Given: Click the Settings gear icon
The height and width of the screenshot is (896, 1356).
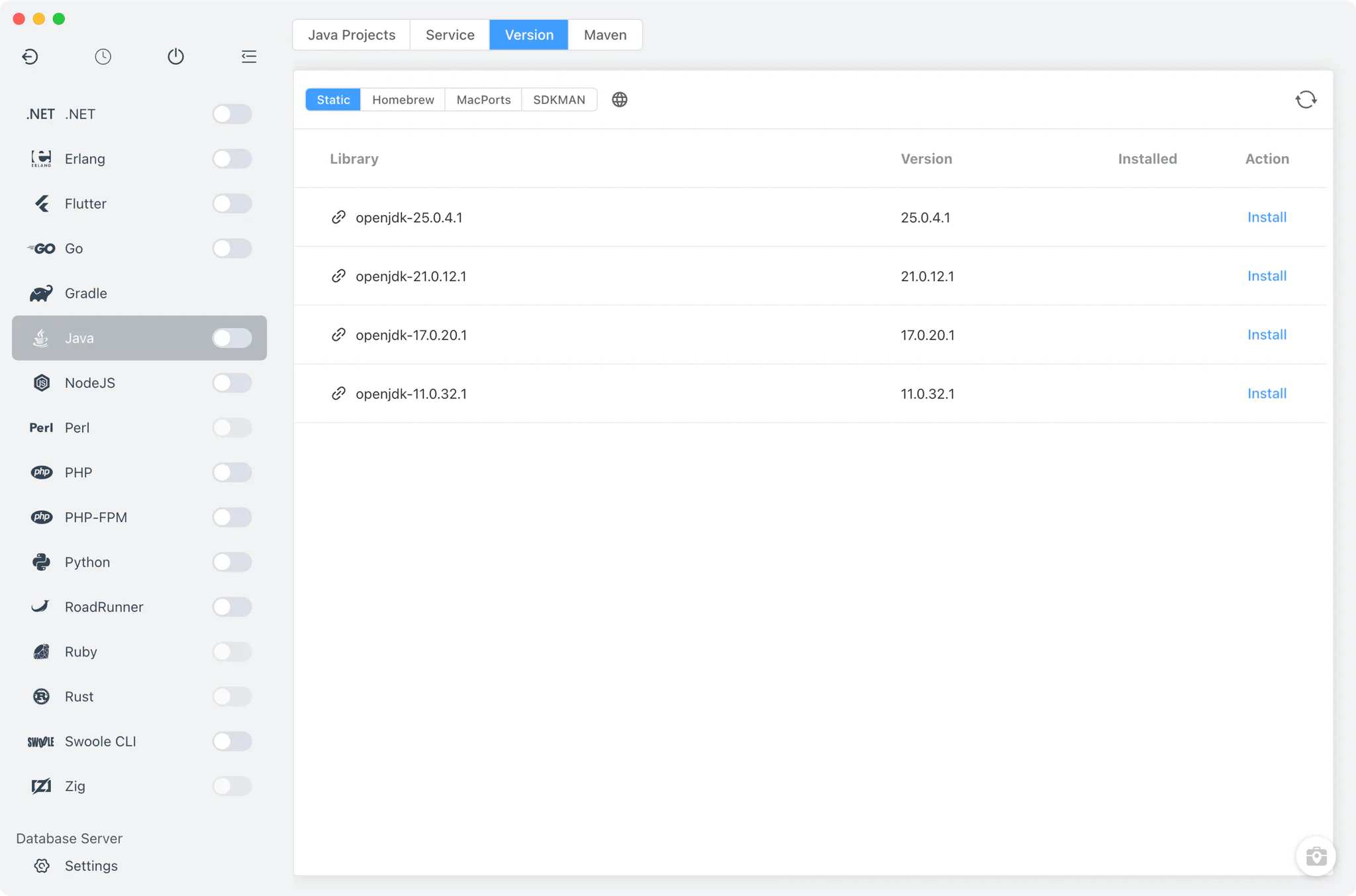Looking at the screenshot, I should 42,866.
